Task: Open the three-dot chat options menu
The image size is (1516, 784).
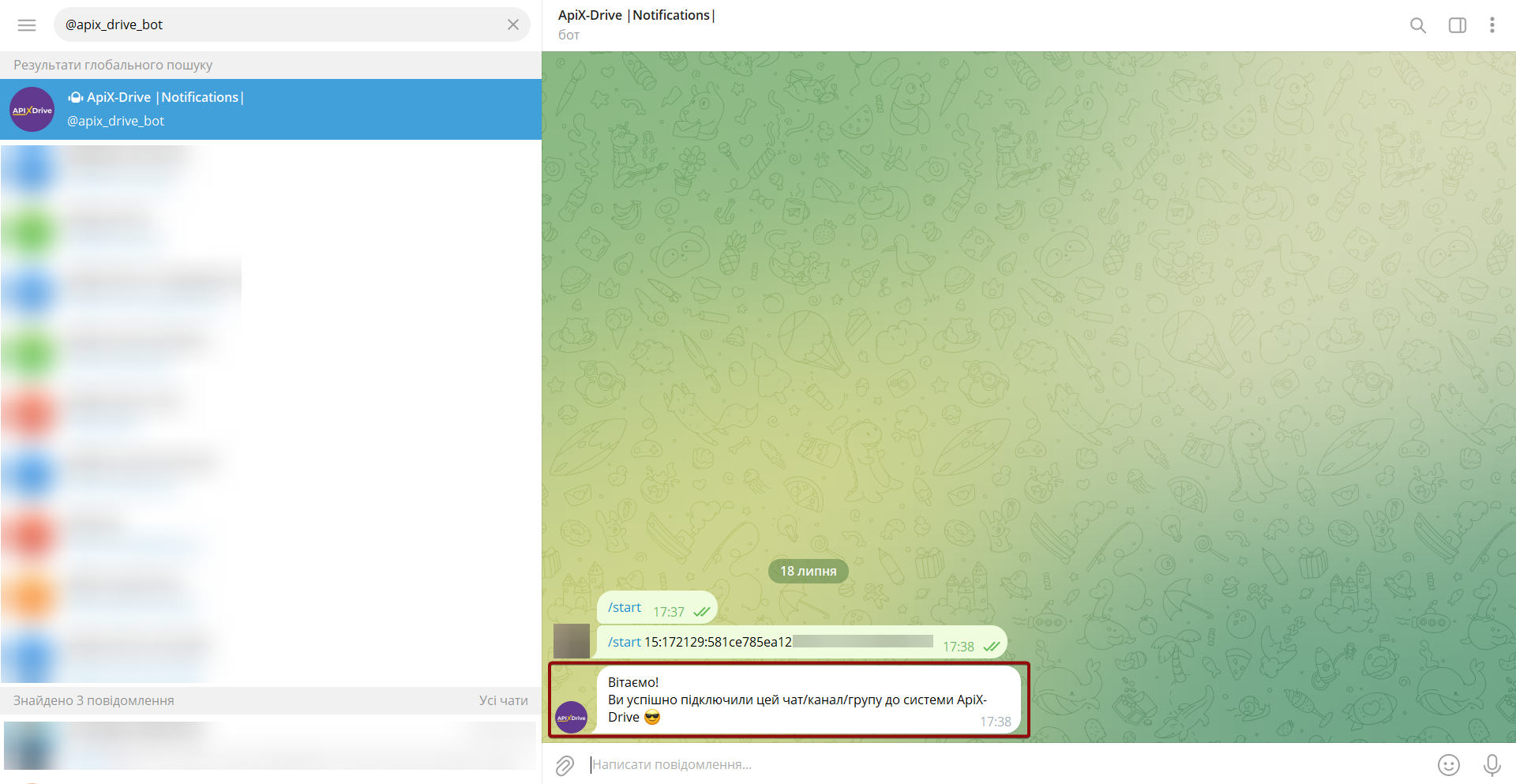Action: [1492, 25]
